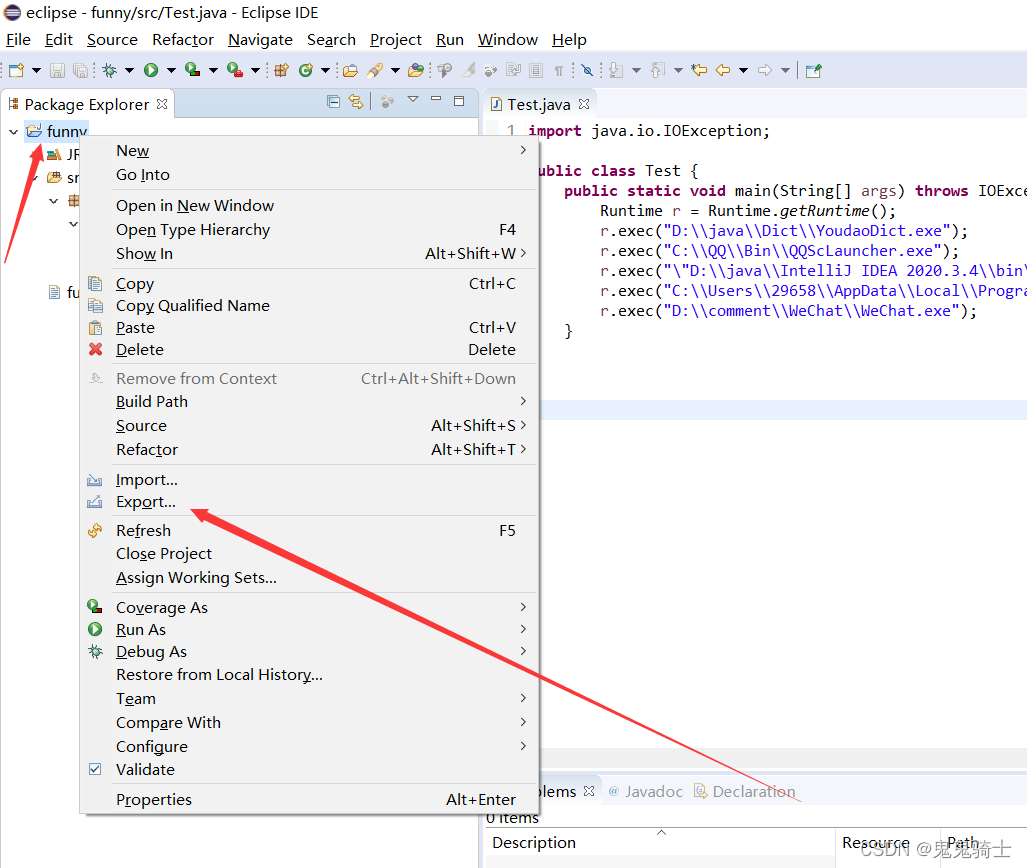Open the Run configurations dropdown arrow
This screenshot has width=1027, height=868.
[x=171, y=70]
